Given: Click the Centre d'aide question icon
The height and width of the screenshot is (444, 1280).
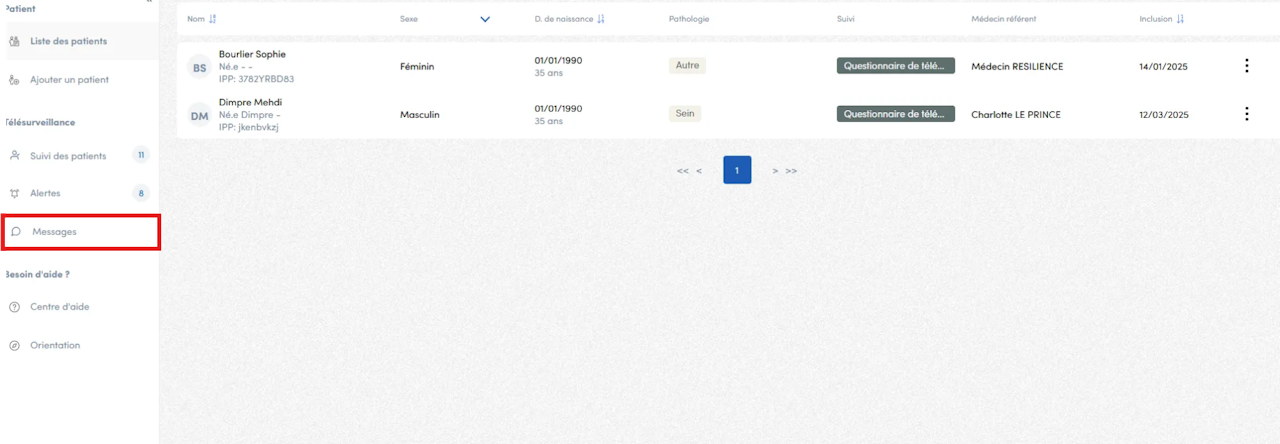Looking at the screenshot, I should pos(14,307).
